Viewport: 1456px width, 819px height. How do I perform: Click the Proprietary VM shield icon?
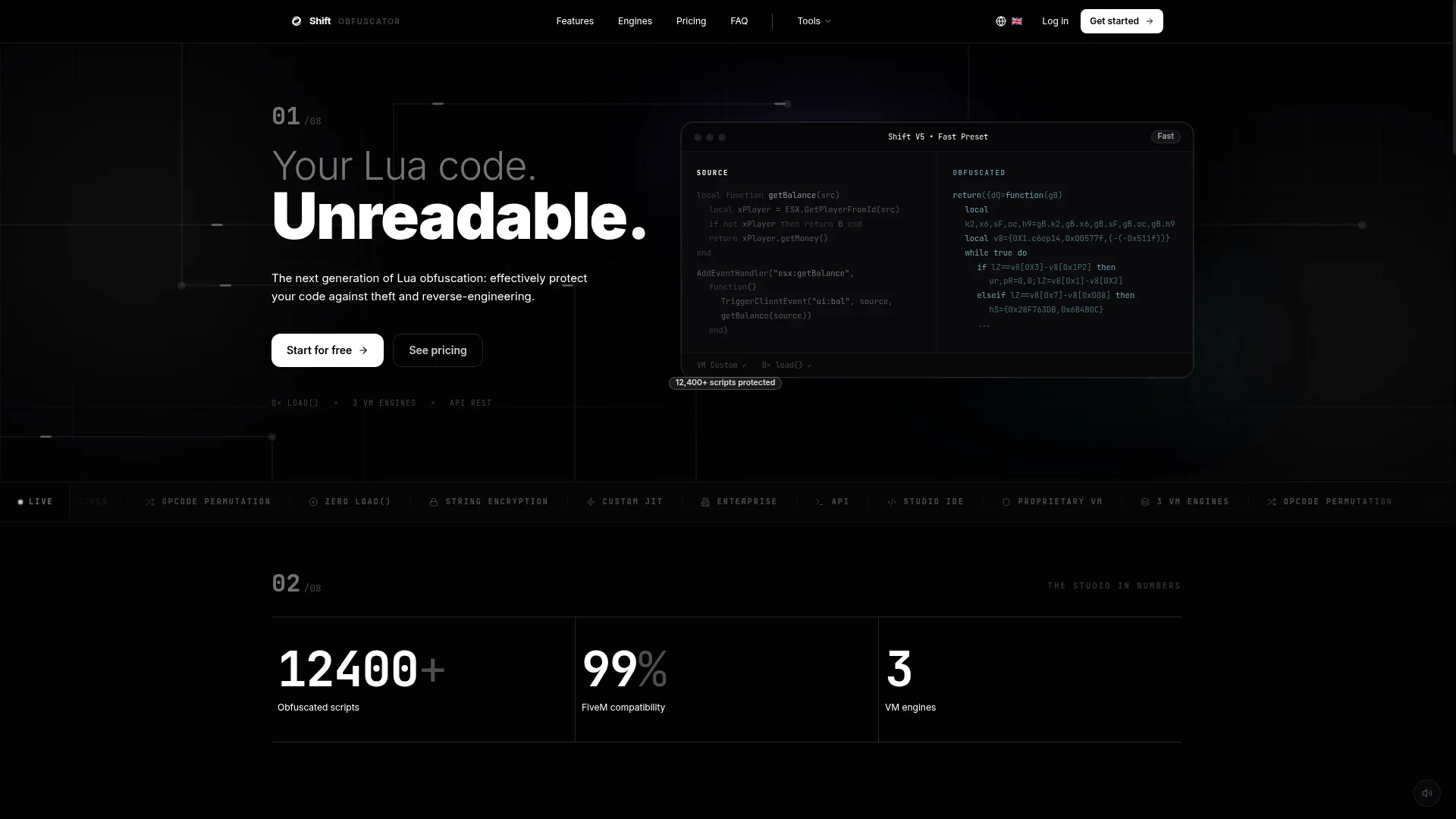1006,502
